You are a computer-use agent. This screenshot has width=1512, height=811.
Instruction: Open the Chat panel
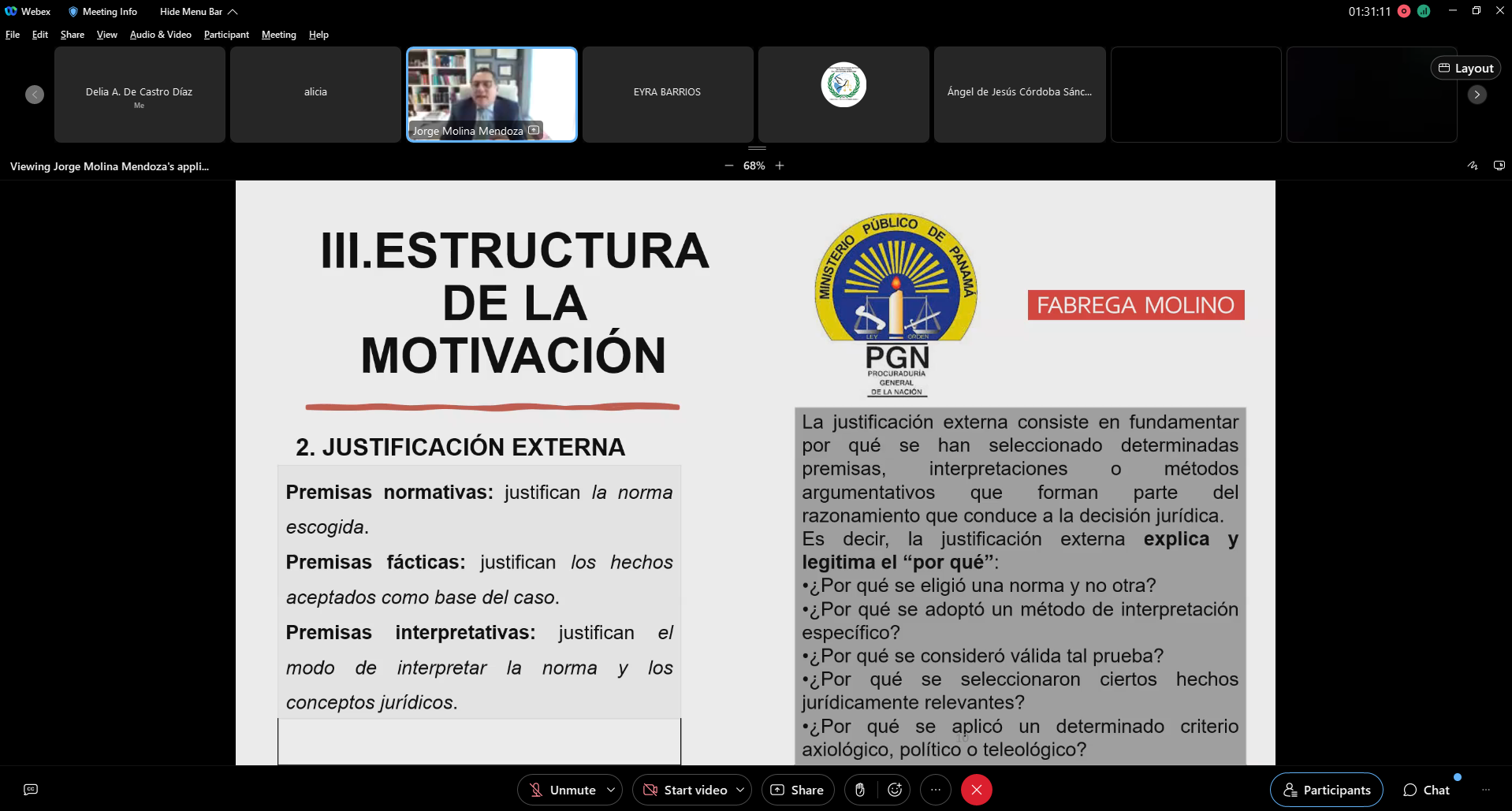[1426, 790]
